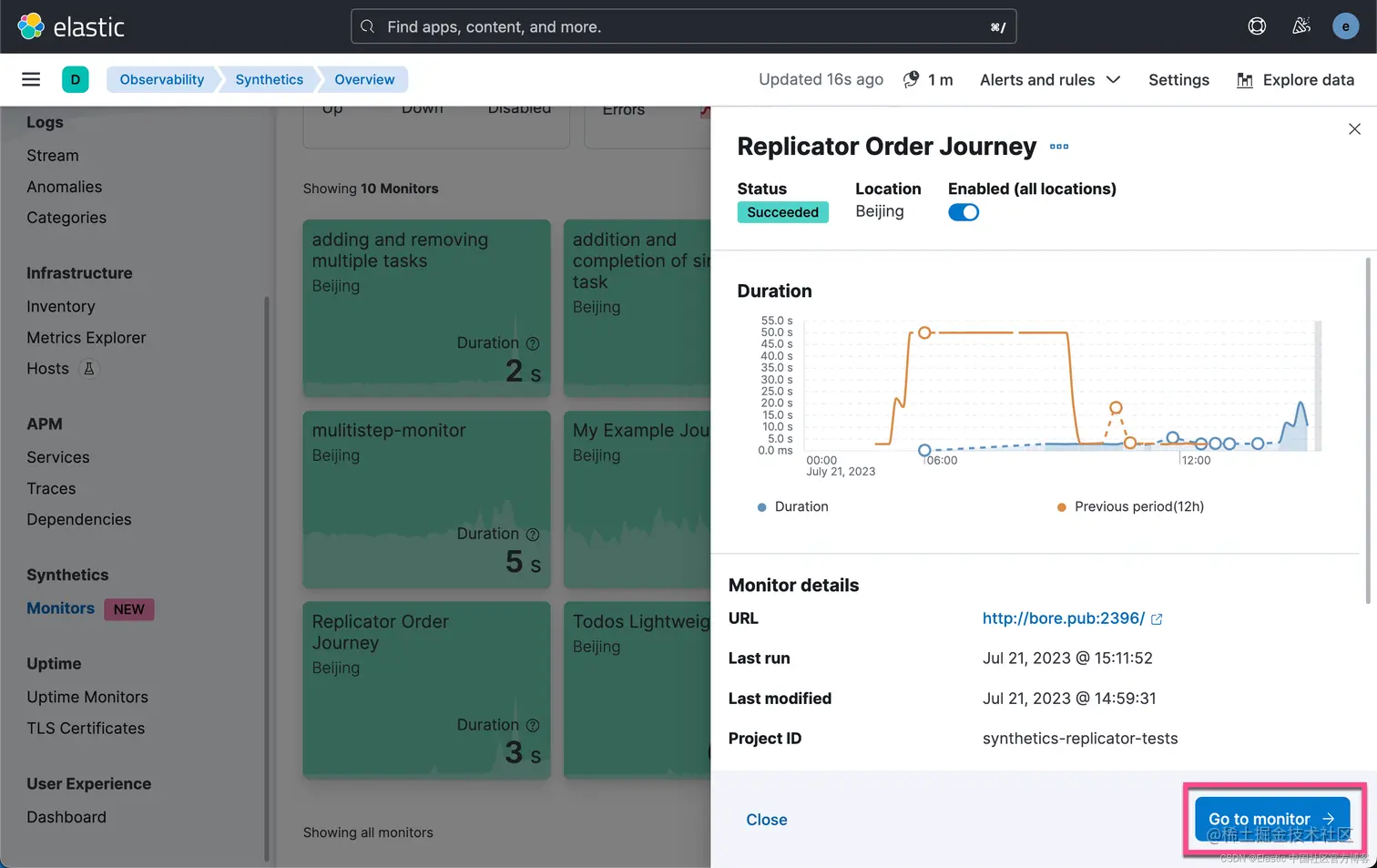Click the Last run value Jul 21 15:11:52
This screenshot has width=1377, height=868.
click(1067, 659)
